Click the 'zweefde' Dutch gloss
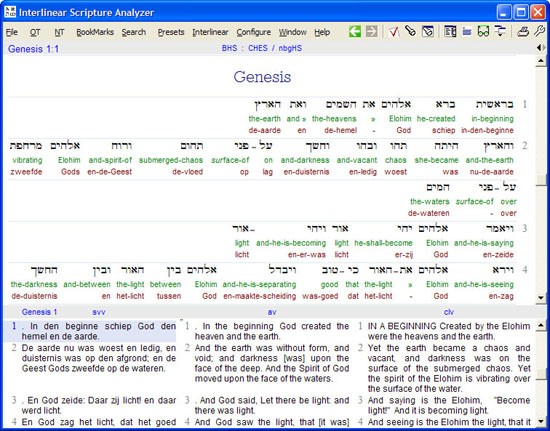This screenshot has height=431, width=550. (x=26, y=171)
